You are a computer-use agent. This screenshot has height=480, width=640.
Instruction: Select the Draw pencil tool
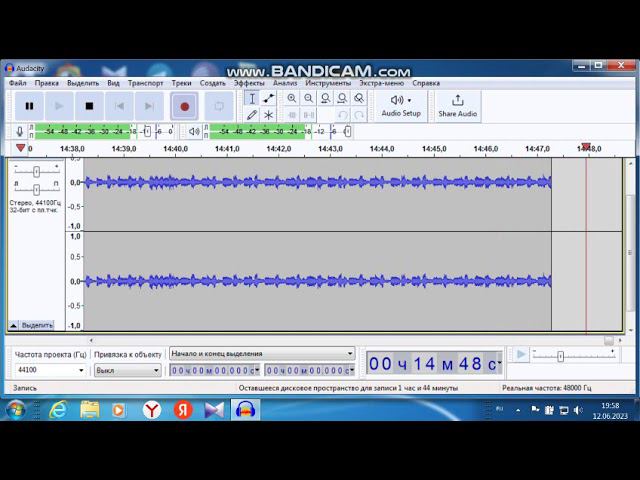point(252,115)
